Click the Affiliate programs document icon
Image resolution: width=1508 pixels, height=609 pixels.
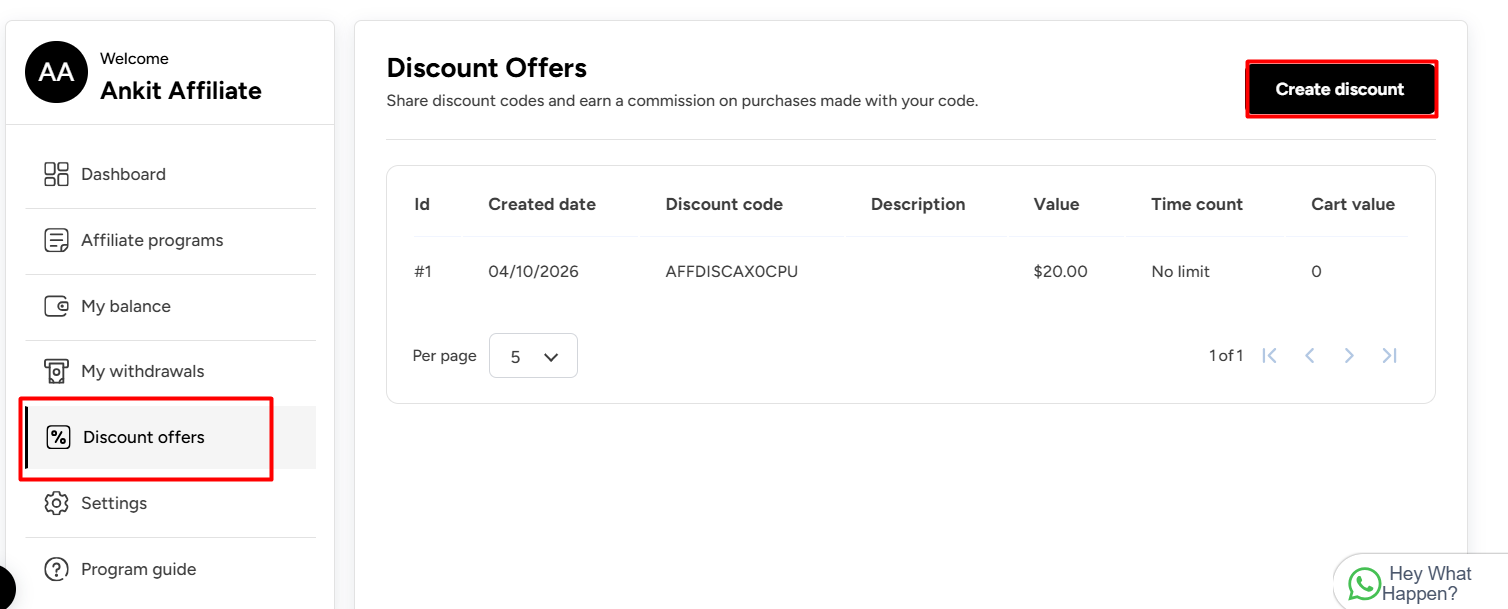pos(57,240)
